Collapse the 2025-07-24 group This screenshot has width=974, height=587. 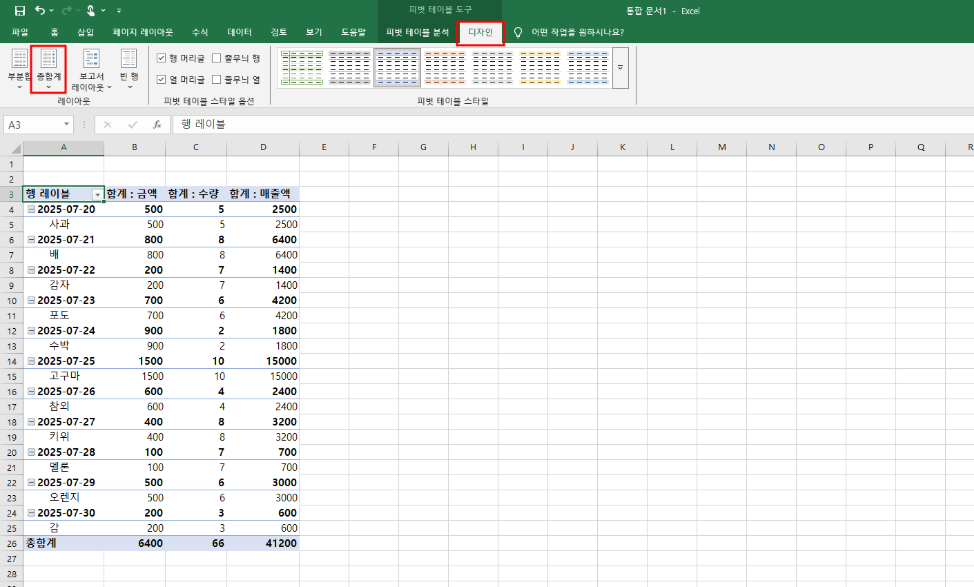[x=31, y=331]
